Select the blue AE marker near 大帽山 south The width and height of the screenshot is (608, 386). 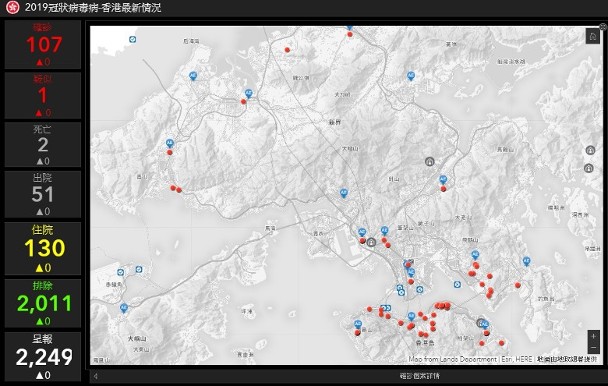tap(344, 193)
